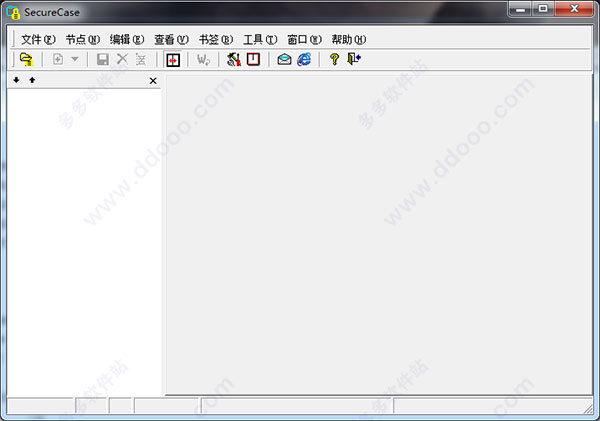Click the grayed delete X toolbar icon
Viewport: 600px width, 421px height.
click(122, 59)
